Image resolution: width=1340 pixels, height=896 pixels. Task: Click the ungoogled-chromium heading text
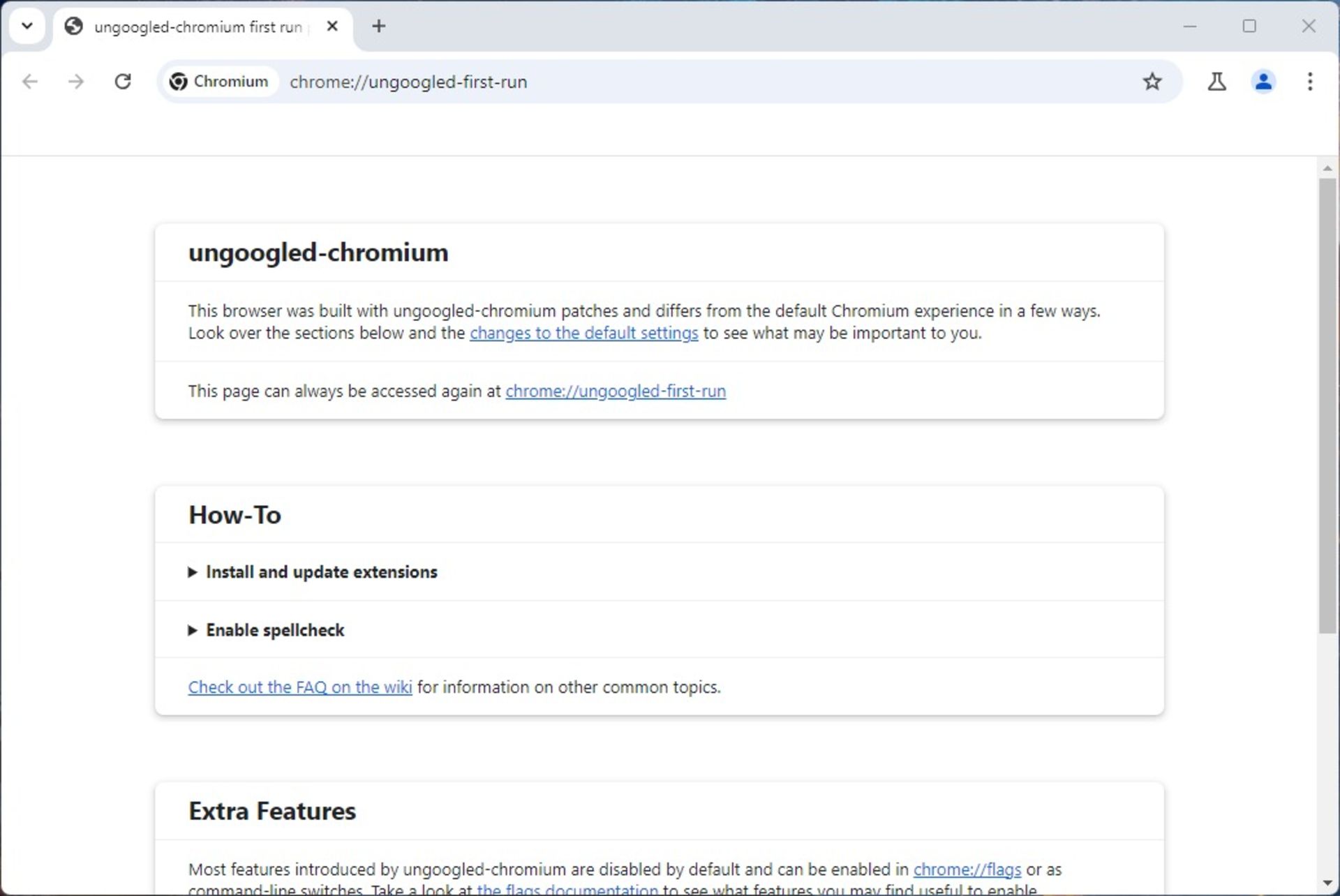click(x=318, y=253)
